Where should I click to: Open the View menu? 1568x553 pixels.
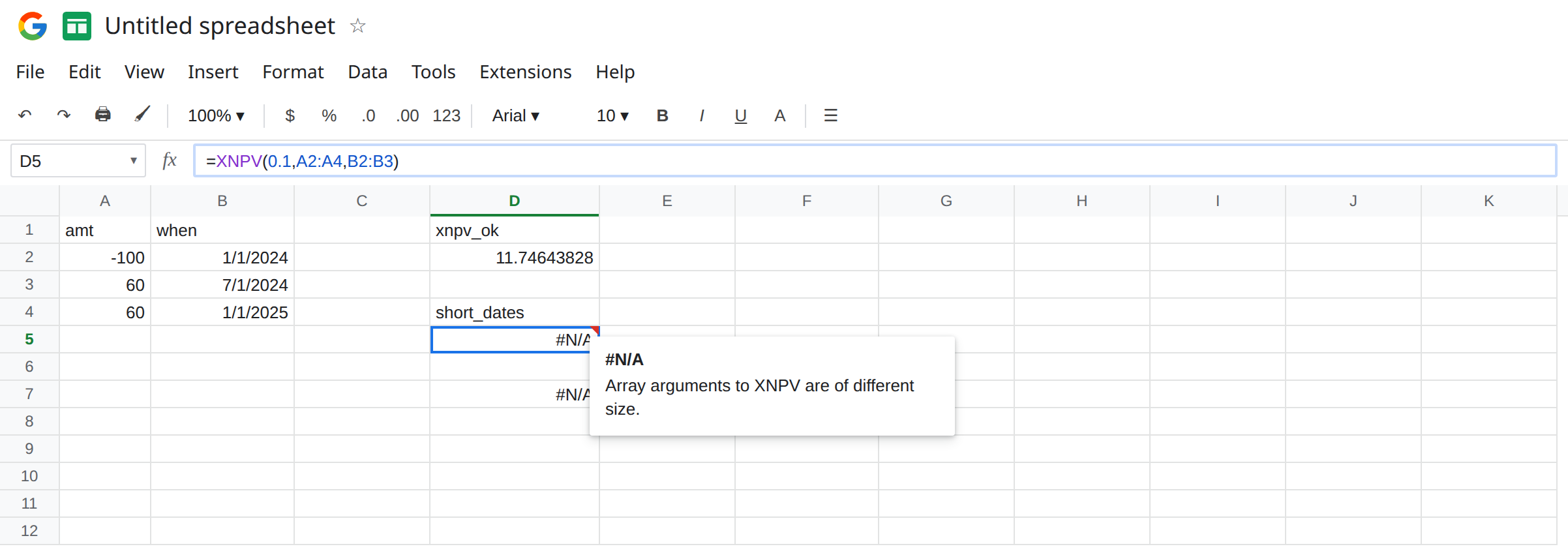144,72
